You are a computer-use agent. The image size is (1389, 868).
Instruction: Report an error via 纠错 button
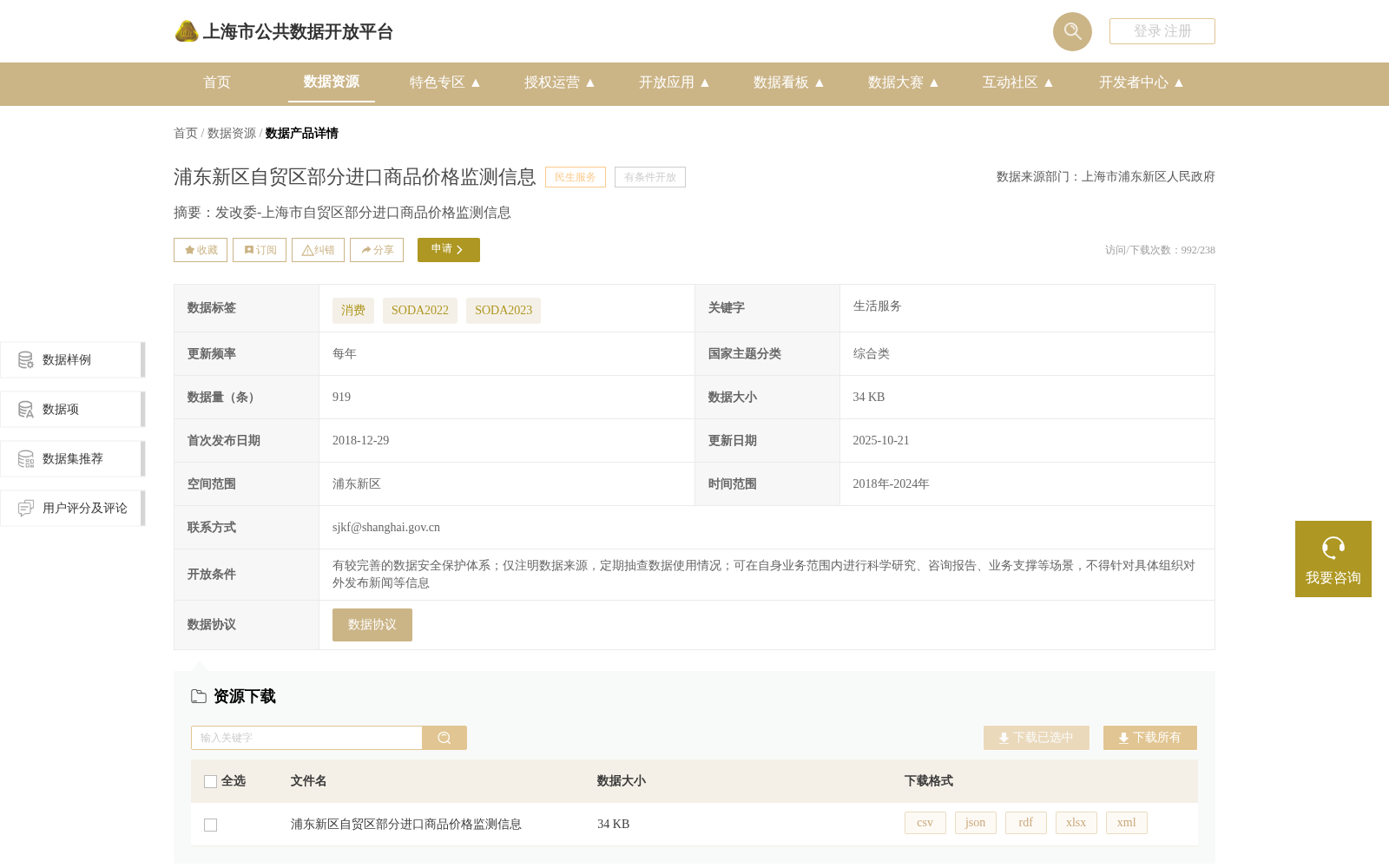318,250
